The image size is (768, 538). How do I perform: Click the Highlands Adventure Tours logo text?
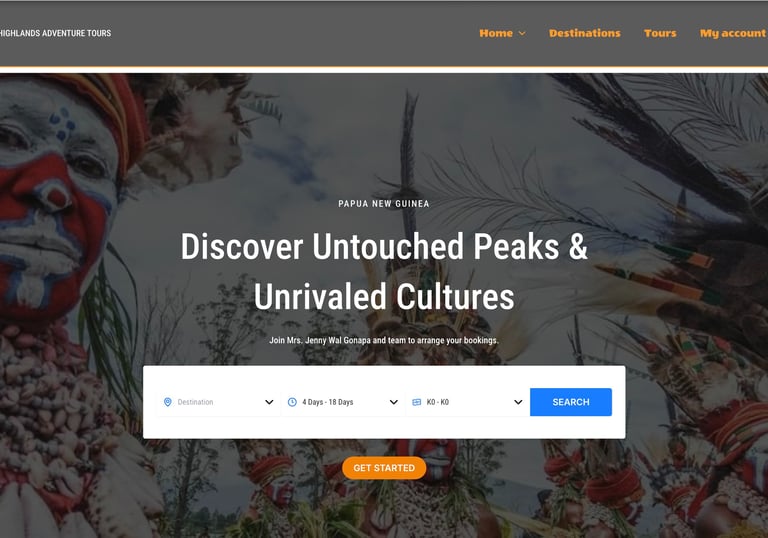[x=55, y=33]
